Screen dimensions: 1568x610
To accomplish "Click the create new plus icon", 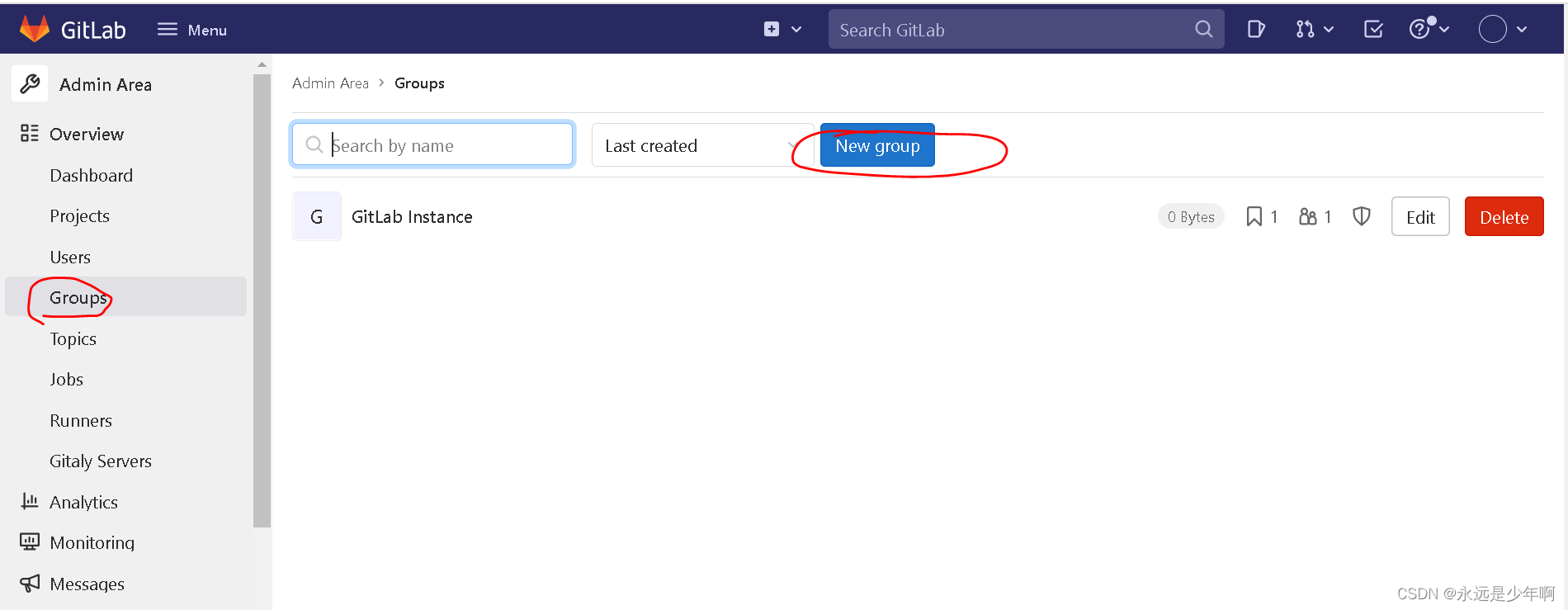I will (772, 30).
